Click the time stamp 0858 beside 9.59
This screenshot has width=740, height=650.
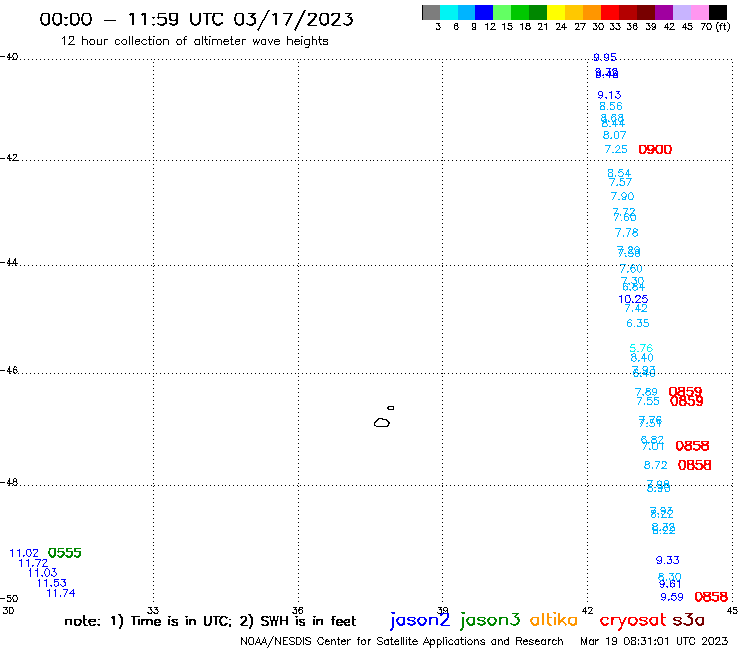[x=711, y=597]
